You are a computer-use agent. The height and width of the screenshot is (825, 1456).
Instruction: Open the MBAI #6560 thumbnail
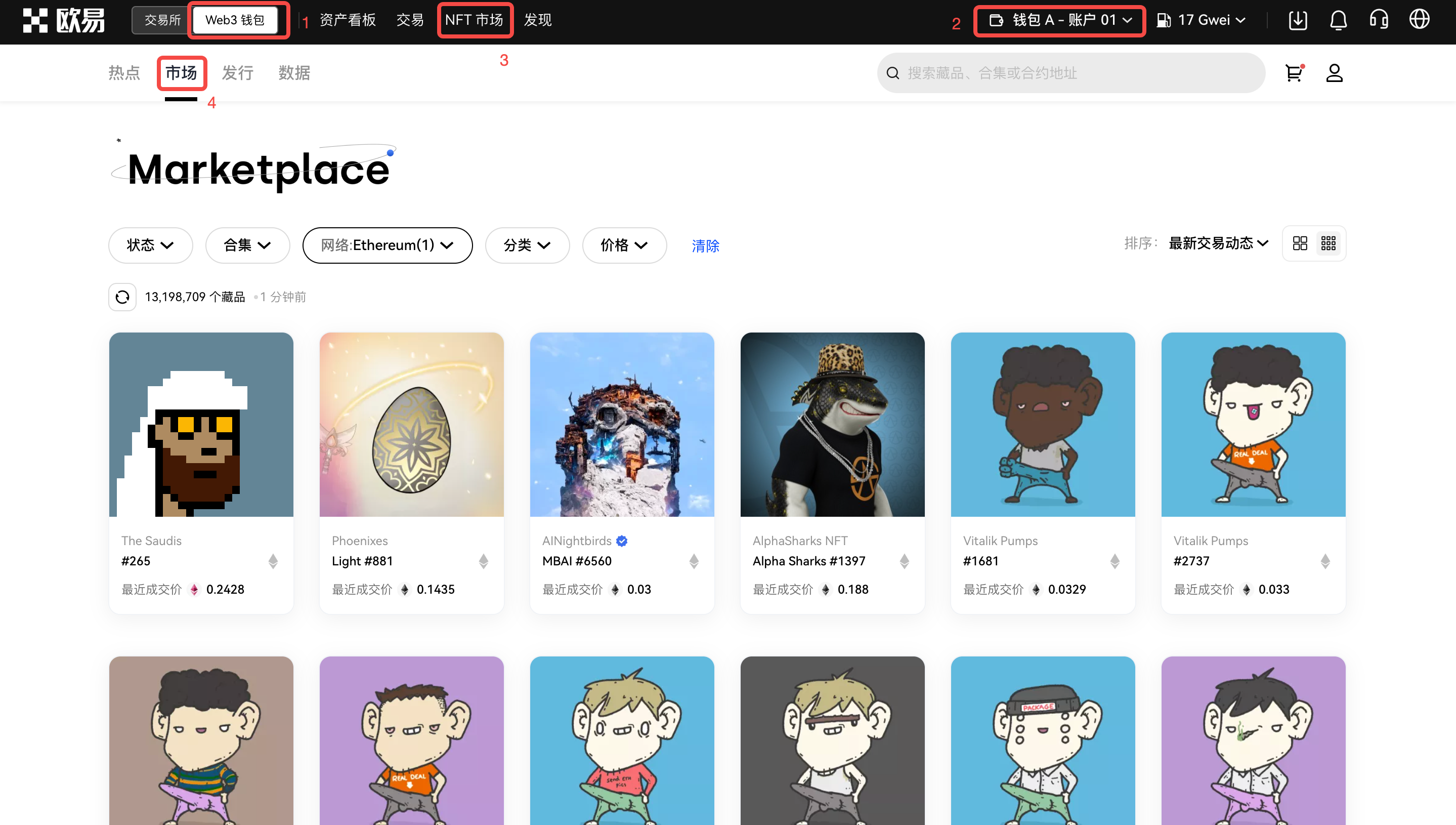coord(622,425)
